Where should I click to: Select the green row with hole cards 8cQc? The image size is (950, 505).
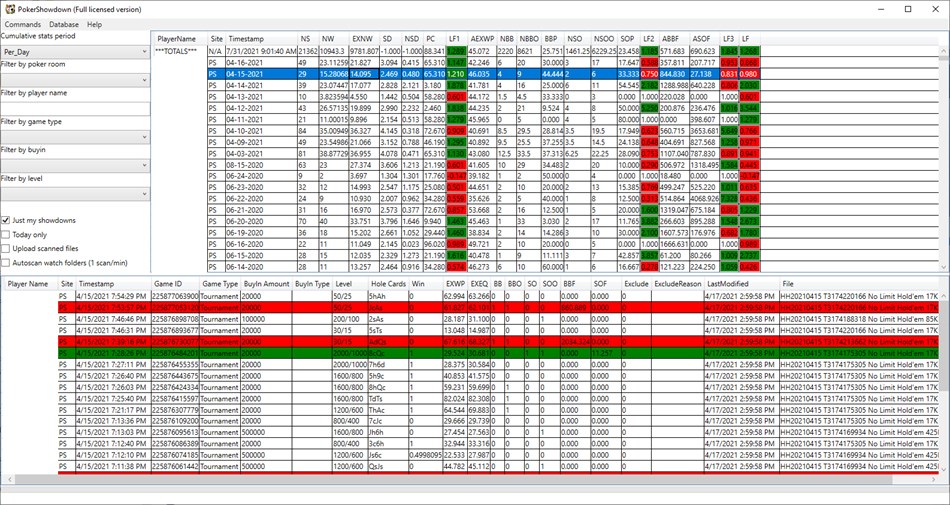point(500,352)
